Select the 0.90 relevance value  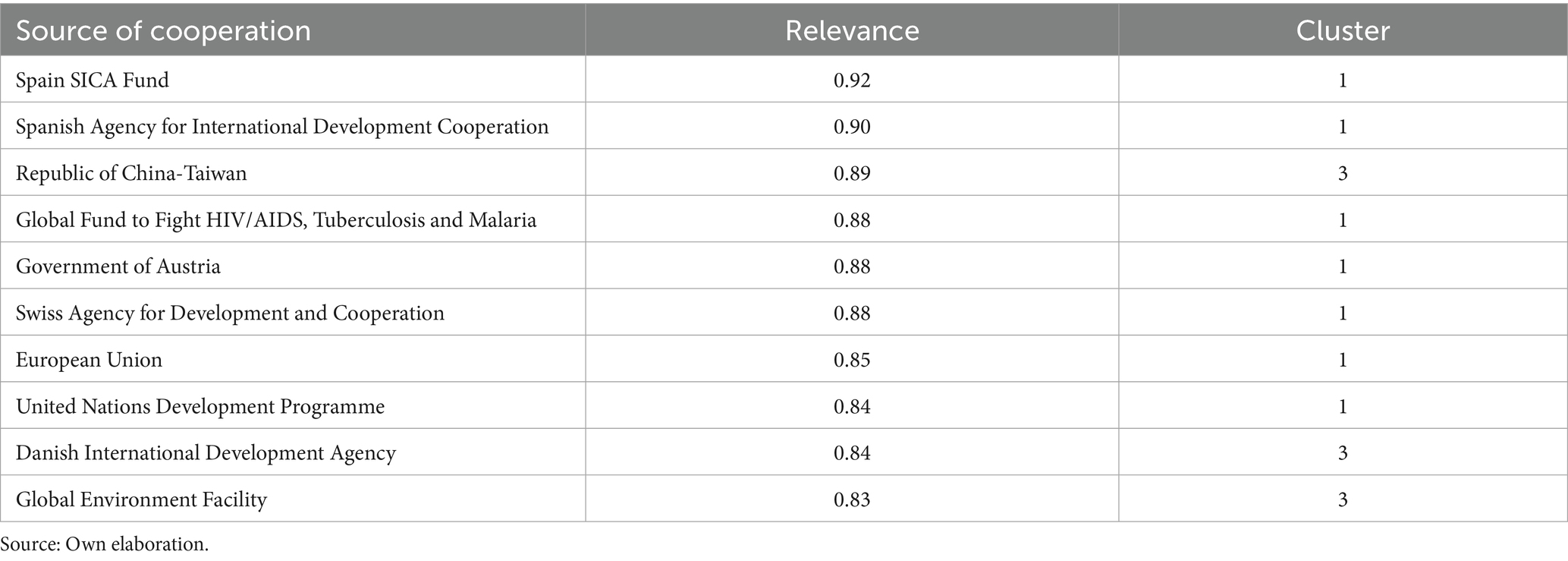coord(851,126)
